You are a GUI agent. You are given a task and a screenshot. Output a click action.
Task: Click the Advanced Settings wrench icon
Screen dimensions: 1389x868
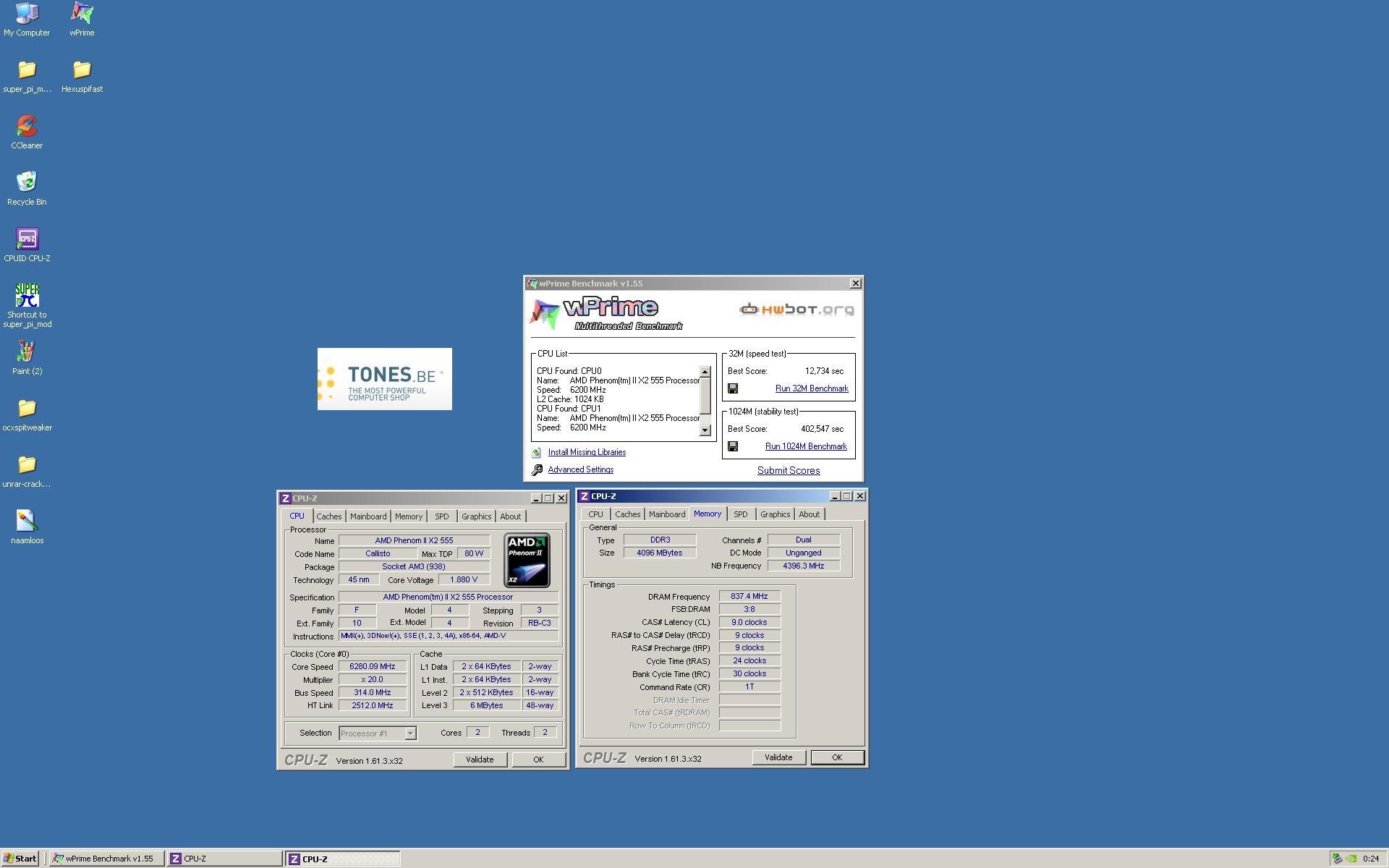537,469
